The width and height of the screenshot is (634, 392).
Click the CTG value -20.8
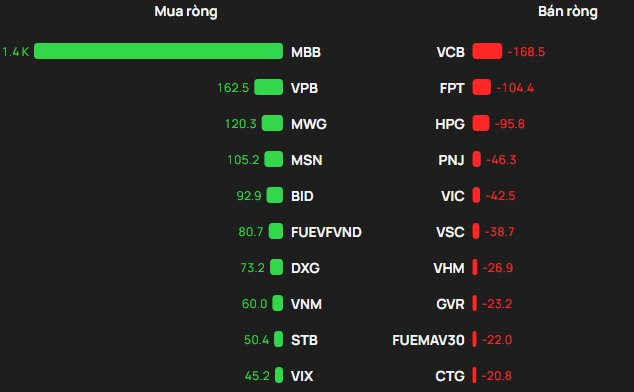(497, 376)
